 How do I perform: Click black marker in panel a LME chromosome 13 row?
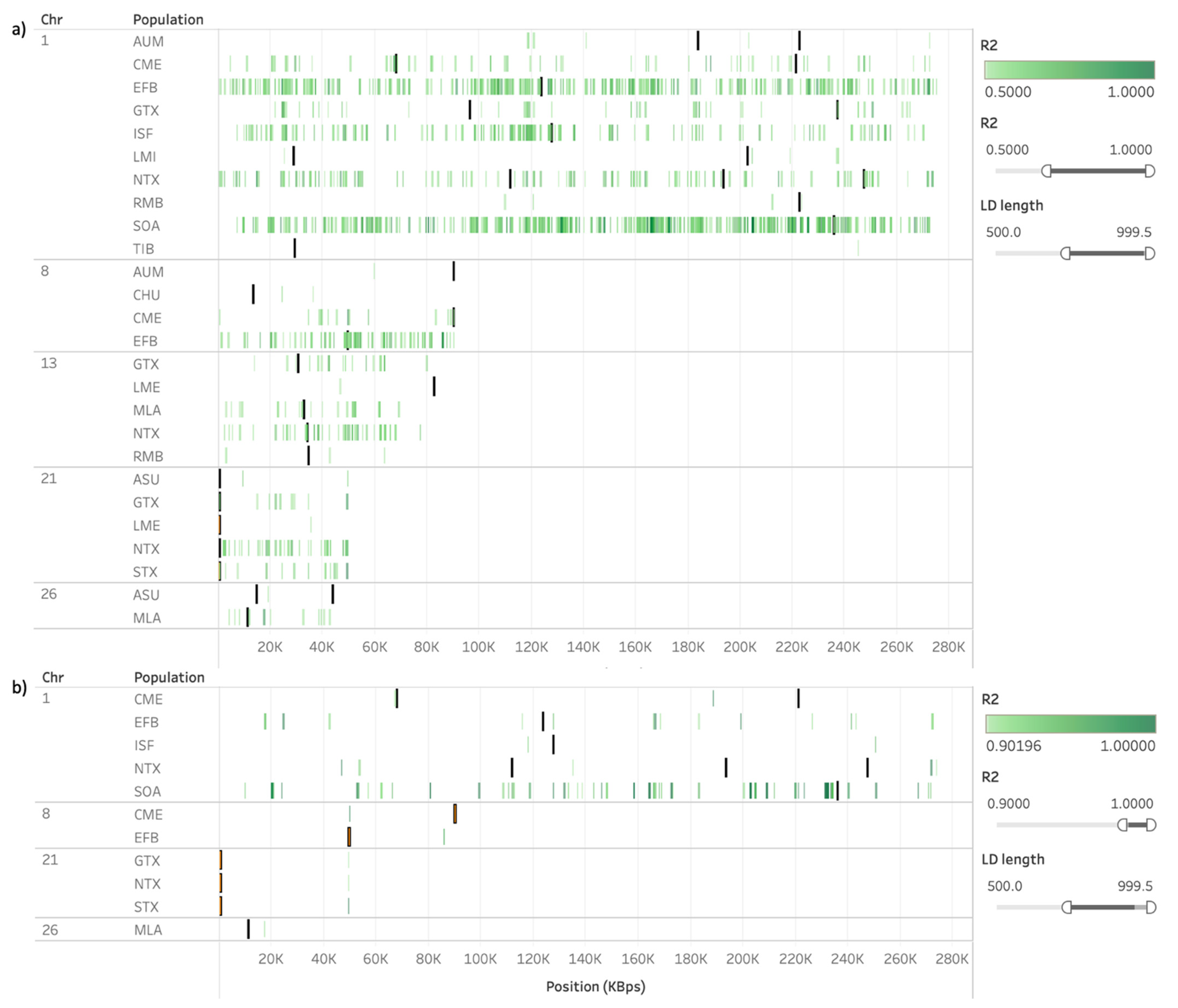[x=434, y=387]
